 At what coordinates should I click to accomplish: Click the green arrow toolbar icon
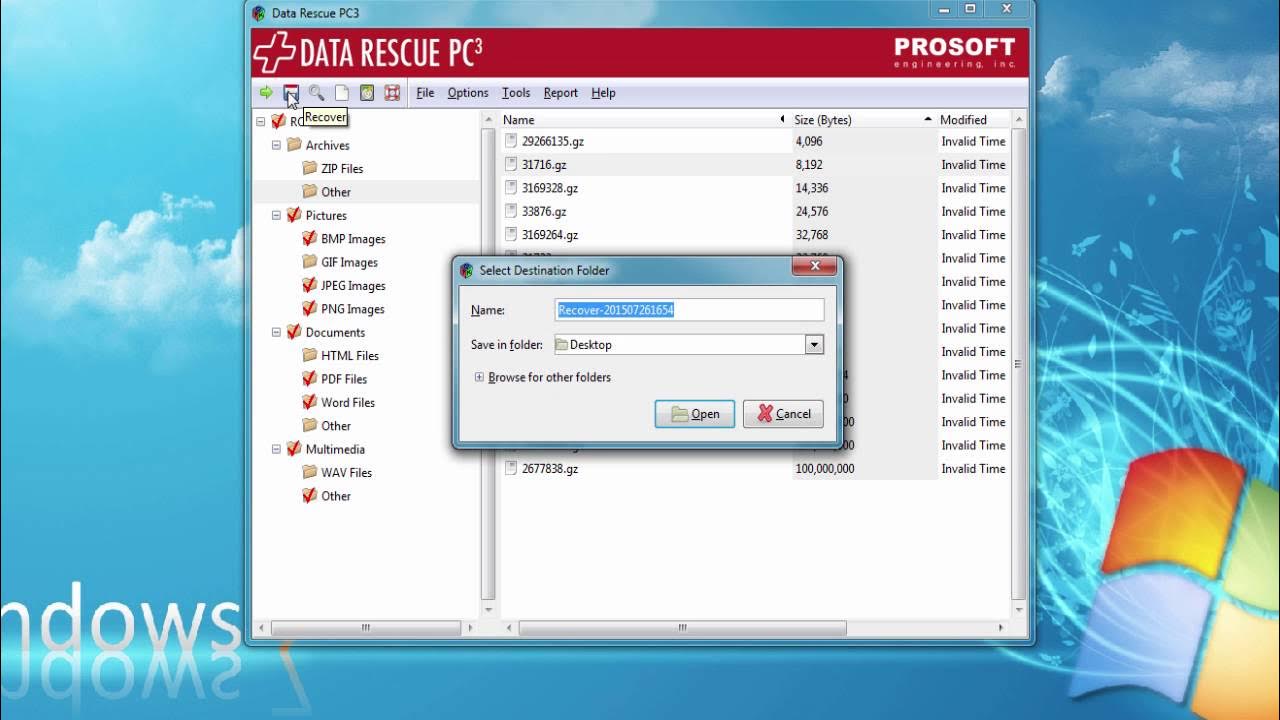pyautogui.click(x=266, y=93)
